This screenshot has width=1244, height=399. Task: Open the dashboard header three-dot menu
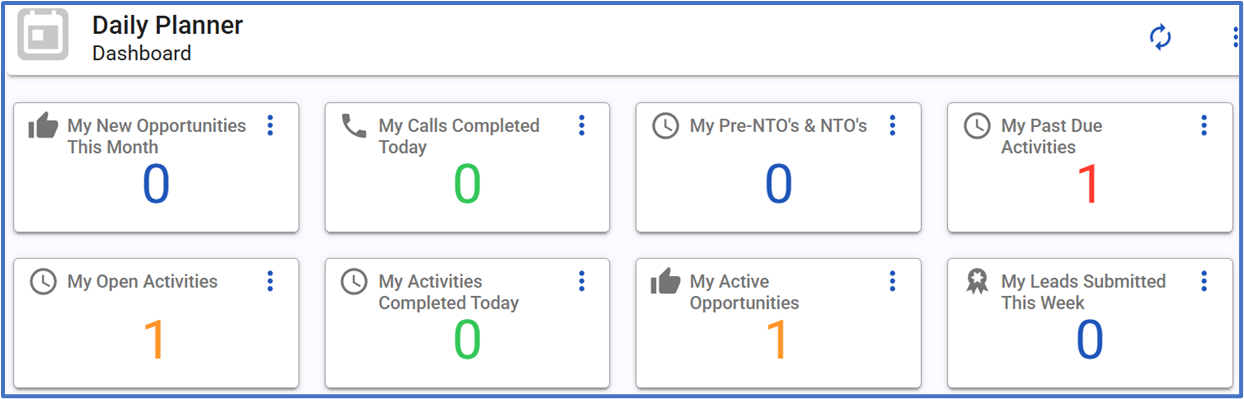(x=1235, y=38)
